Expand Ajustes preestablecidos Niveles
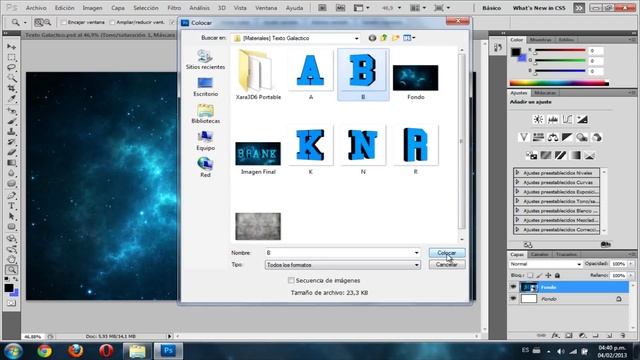Viewport: 640px width, 360px height. tap(518, 173)
